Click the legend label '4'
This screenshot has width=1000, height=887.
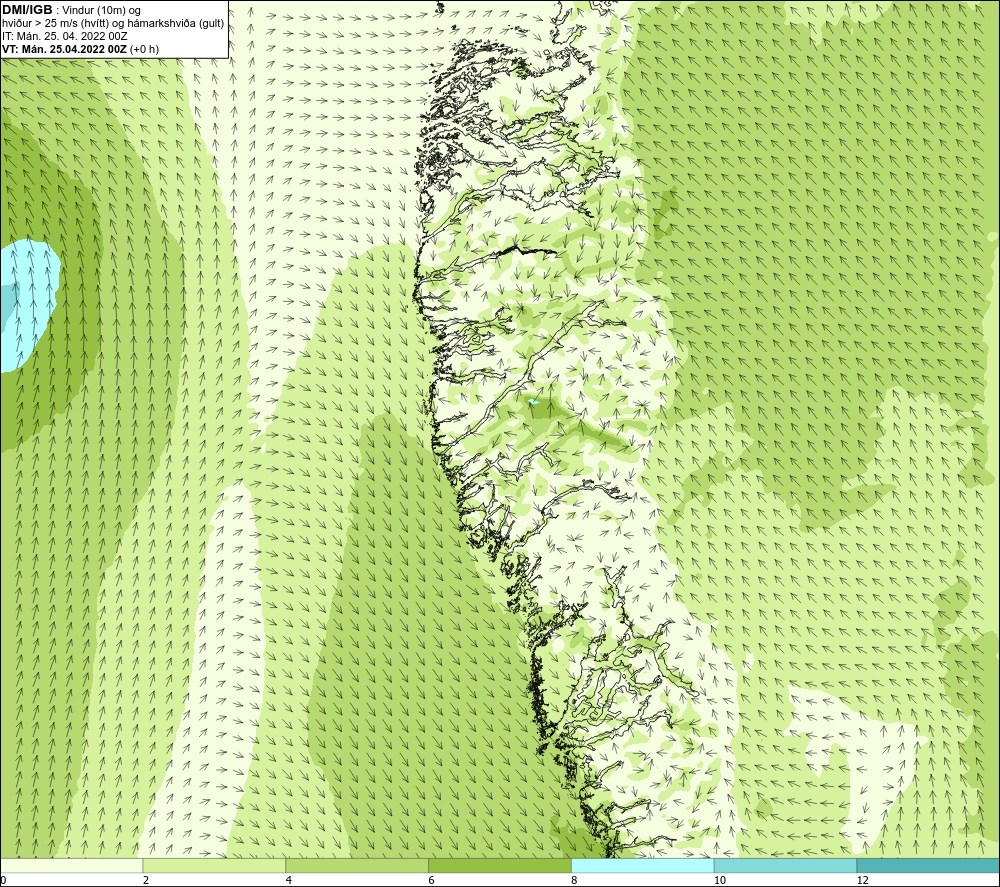tap(288, 880)
